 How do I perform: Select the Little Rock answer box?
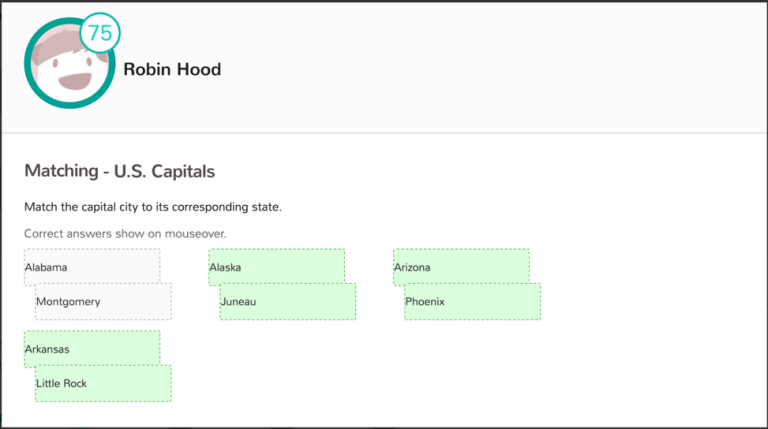tap(103, 383)
